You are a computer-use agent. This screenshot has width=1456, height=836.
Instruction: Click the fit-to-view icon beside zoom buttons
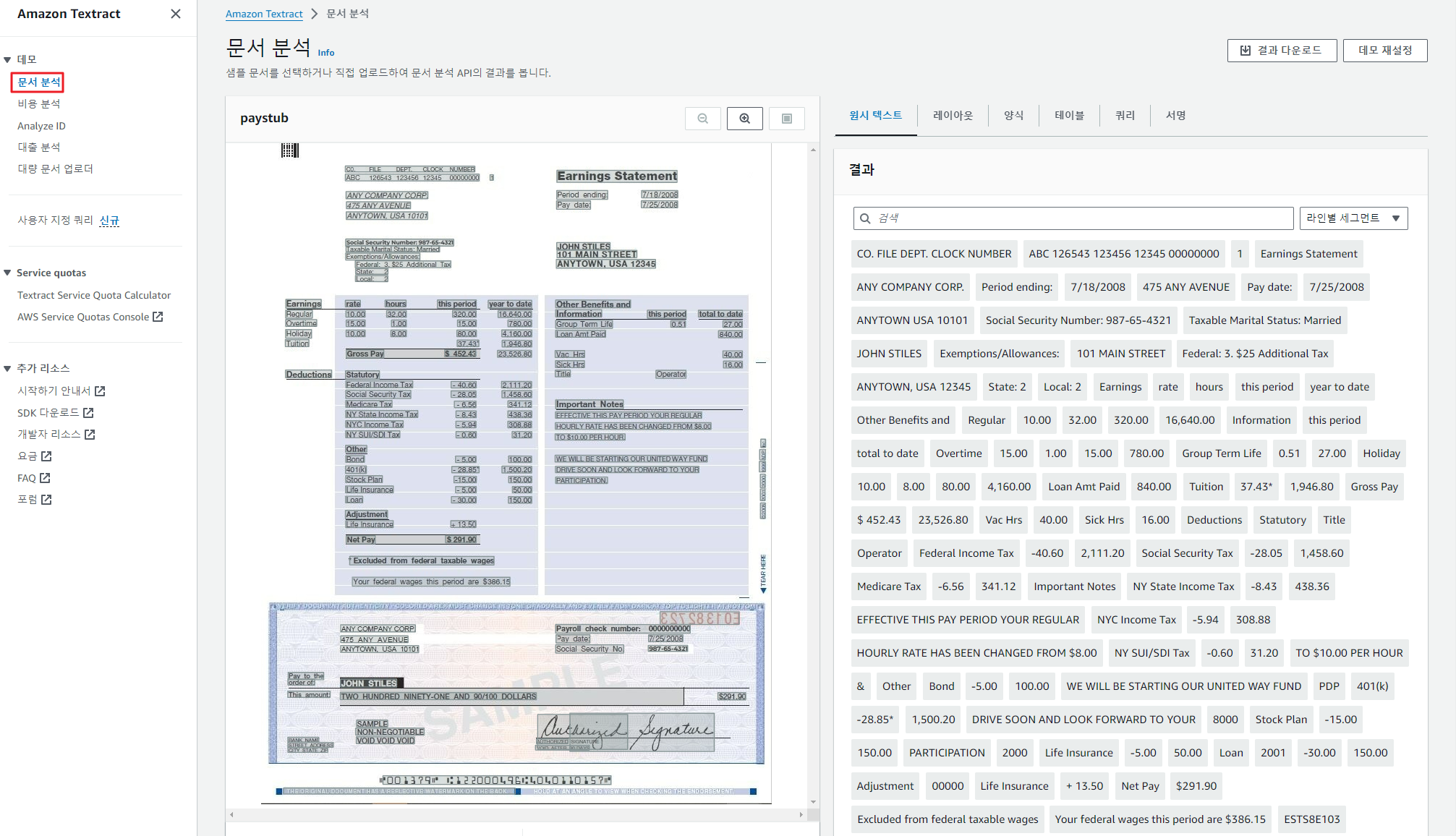pyautogui.click(x=787, y=119)
